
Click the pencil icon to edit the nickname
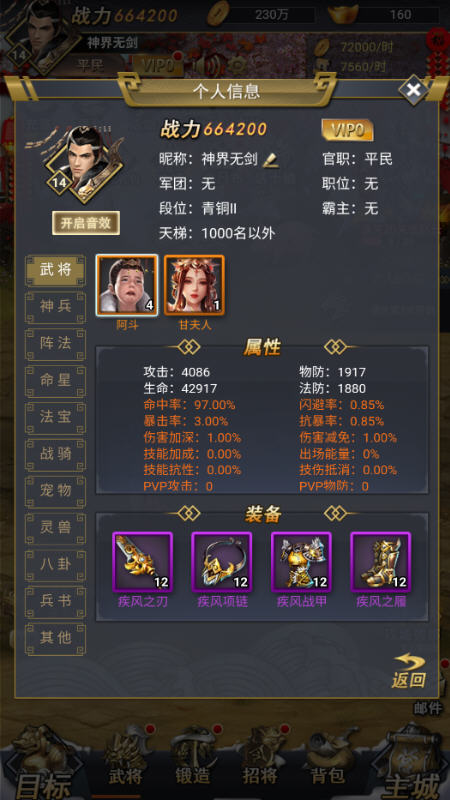point(270,160)
